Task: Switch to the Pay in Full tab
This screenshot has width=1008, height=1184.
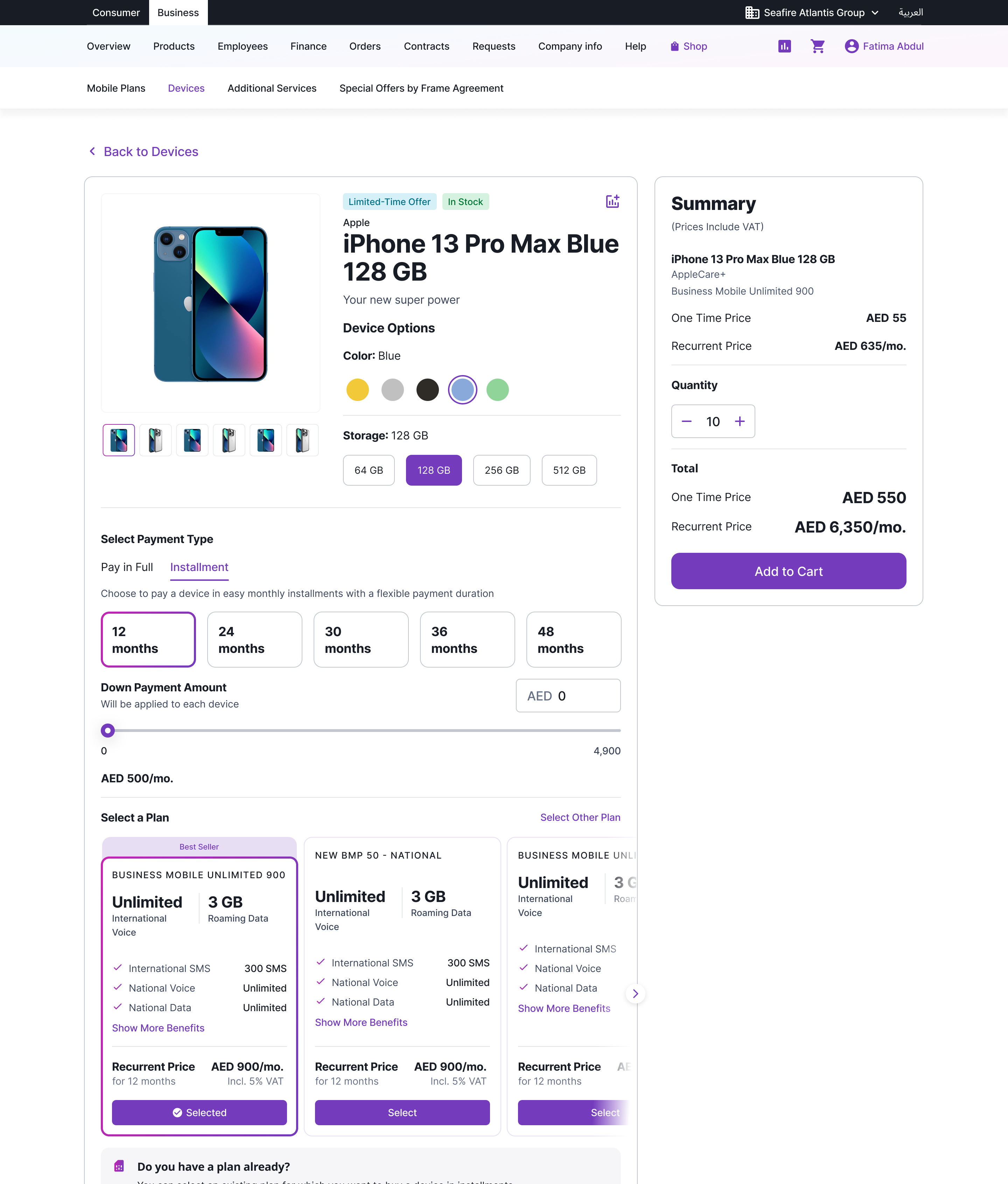Action: click(127, 567)
